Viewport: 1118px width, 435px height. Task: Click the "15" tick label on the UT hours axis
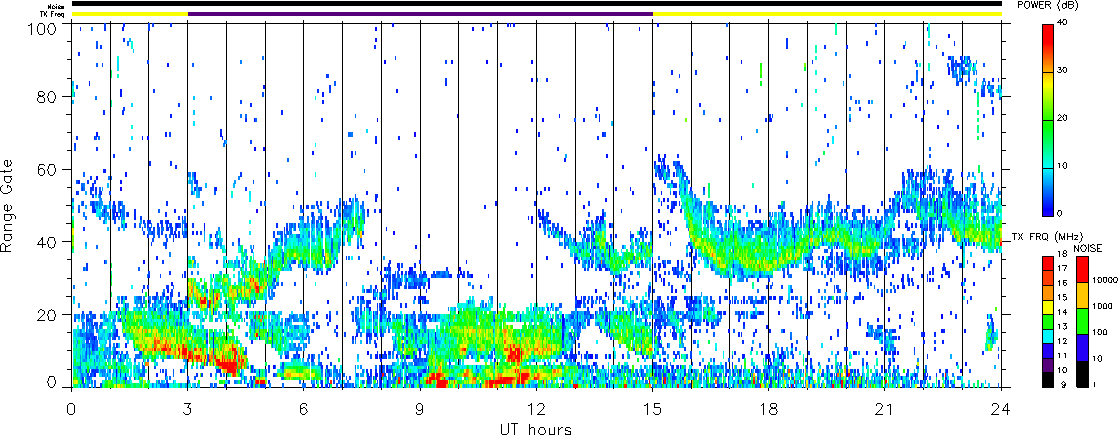click(x=652, y=410)
